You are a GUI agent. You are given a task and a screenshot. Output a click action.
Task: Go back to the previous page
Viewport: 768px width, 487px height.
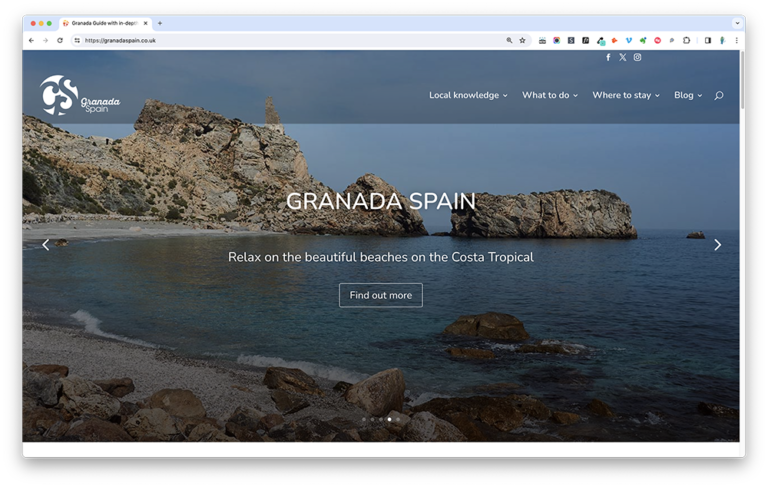point(31,41)
